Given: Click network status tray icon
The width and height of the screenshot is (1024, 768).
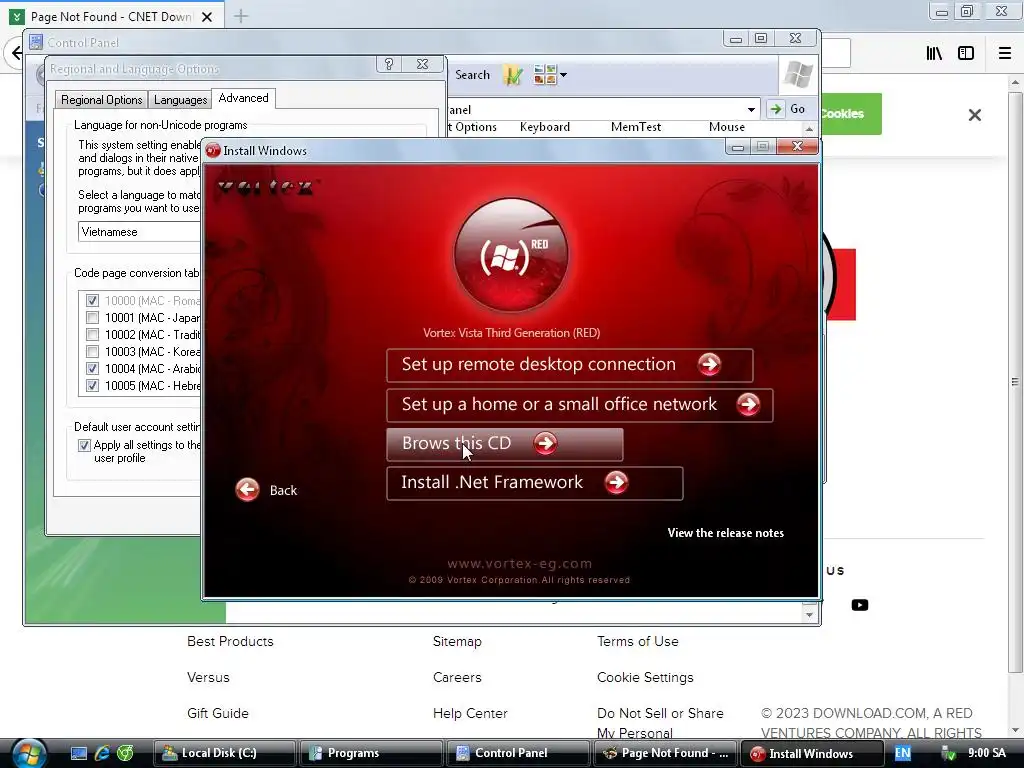Looking at the screenshot, I should click(948, 754).
